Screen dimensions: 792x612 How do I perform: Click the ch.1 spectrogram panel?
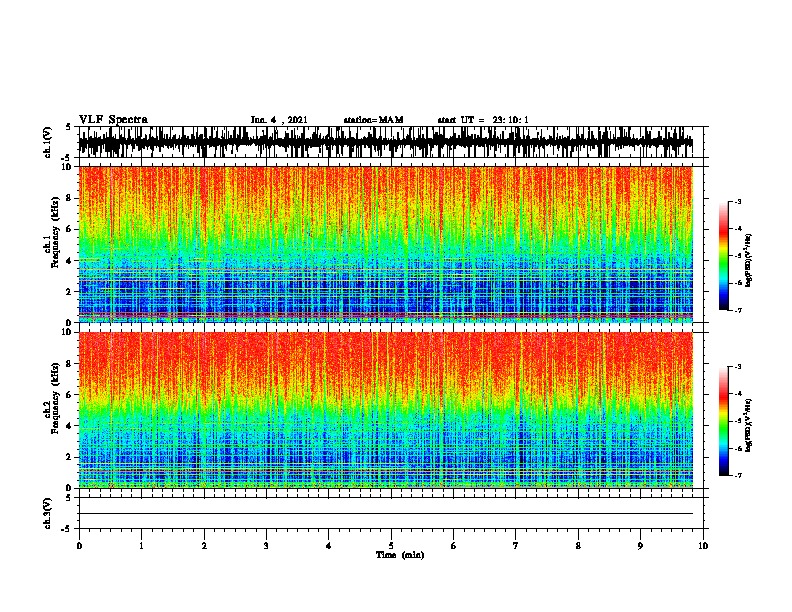click(x=386, y=244)
